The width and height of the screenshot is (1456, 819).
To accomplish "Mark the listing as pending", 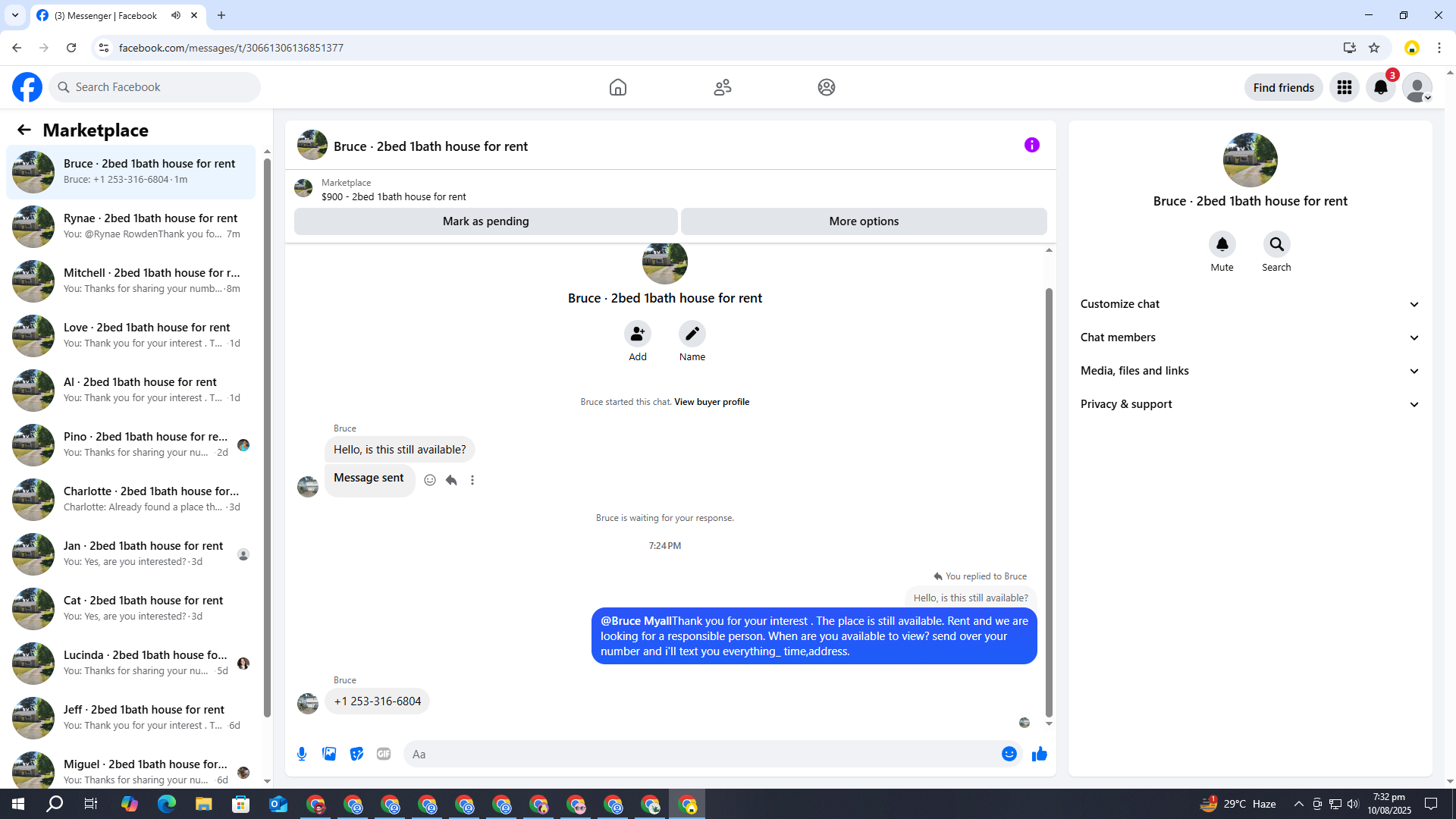I will [x=485, y=221].
